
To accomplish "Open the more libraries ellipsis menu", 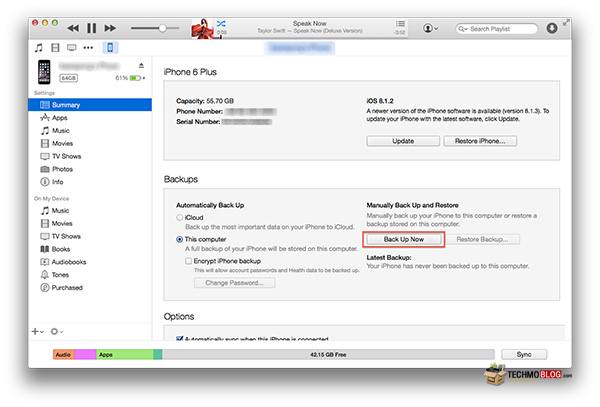I will [x=88, y=48].
